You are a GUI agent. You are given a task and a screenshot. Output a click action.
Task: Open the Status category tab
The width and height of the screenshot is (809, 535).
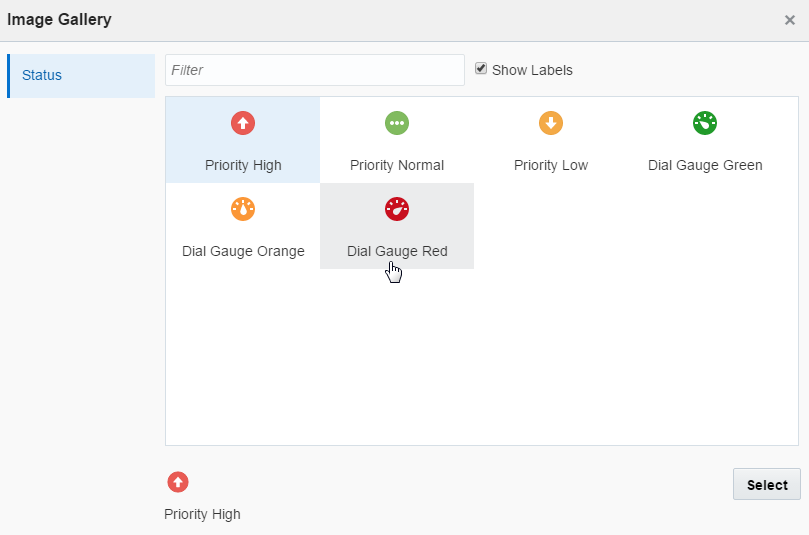[81, 76]
